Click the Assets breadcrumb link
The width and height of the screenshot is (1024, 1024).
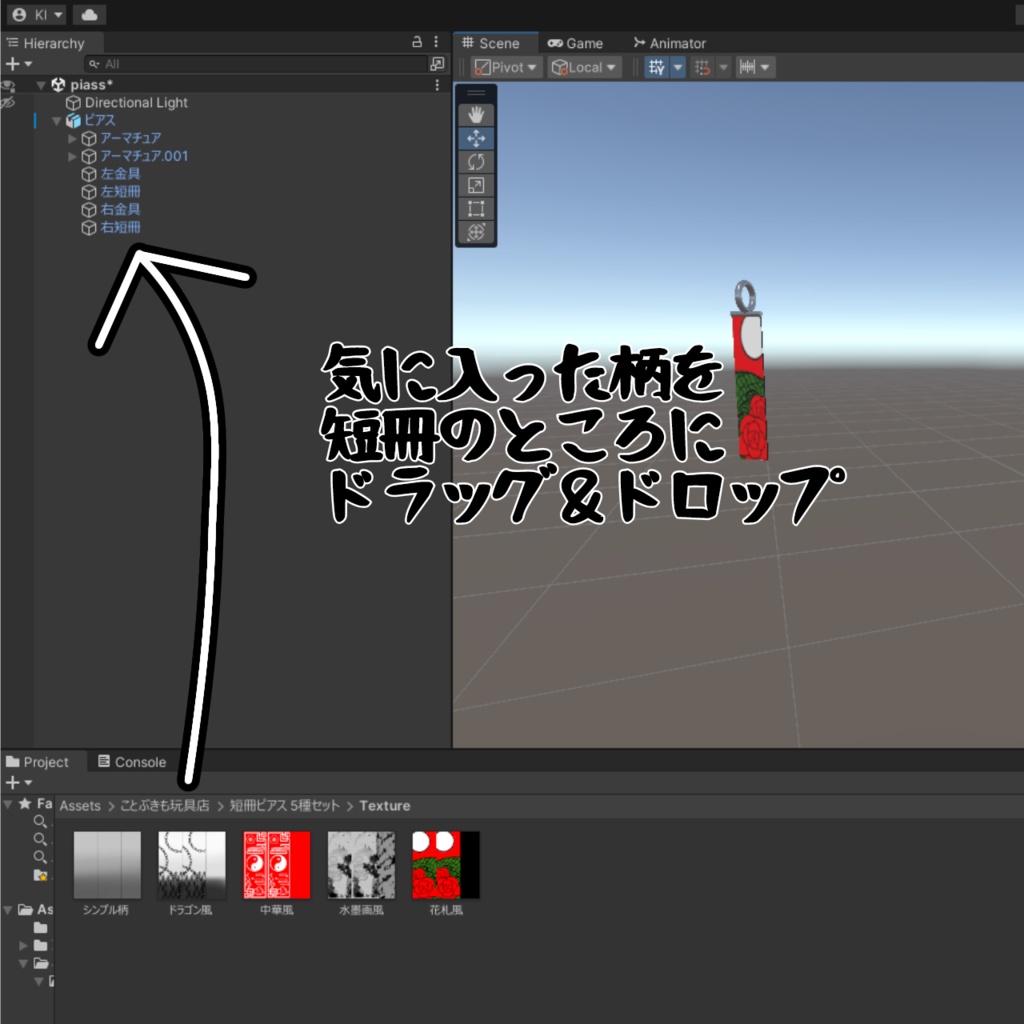(x=79, y=805)
